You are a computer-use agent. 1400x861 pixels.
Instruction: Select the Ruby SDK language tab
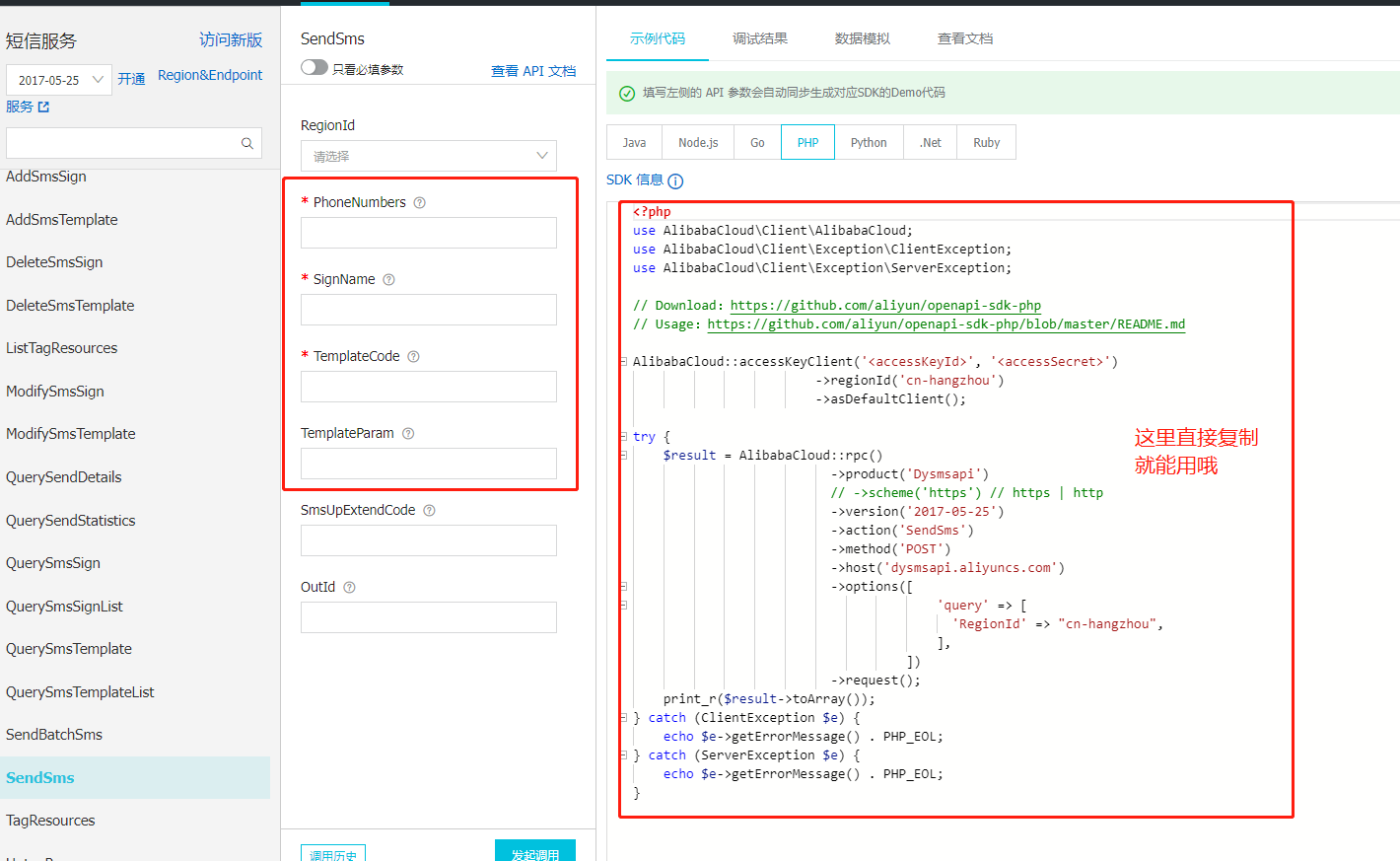click(x=987, y=142)
